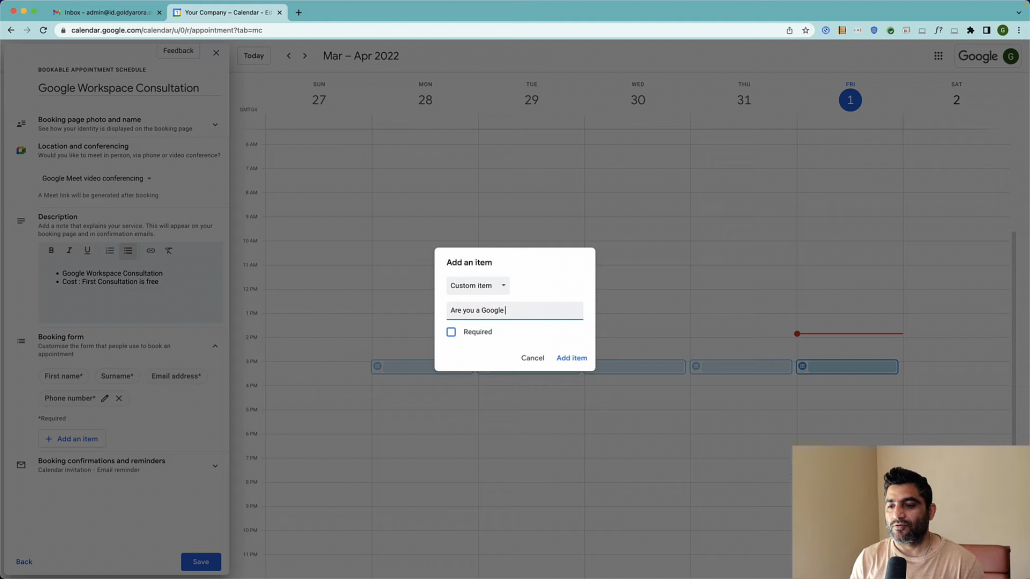Open new browser tab
The width and height of the screenshot is (1030, 579).
(x=298, y=12)
